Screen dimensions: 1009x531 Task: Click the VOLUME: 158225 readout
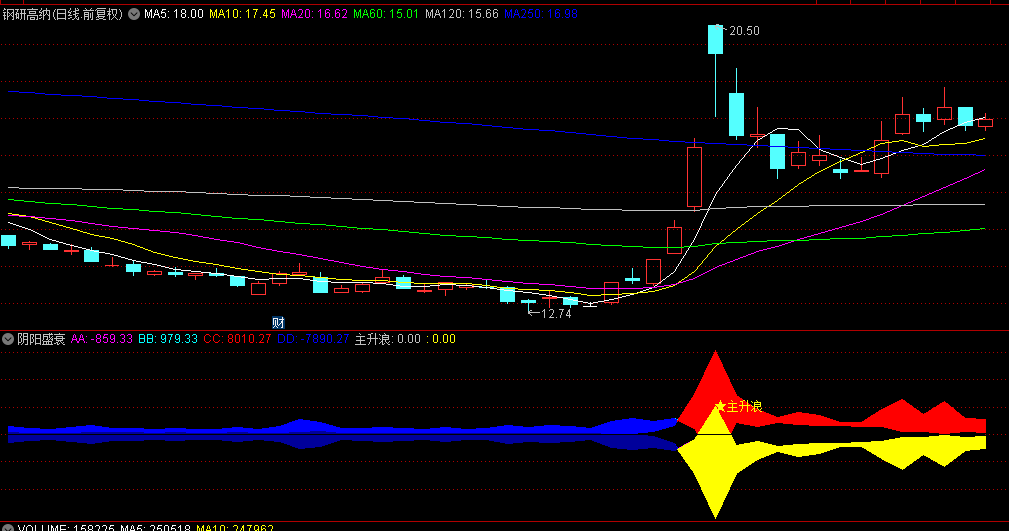[x=66, y=528]
